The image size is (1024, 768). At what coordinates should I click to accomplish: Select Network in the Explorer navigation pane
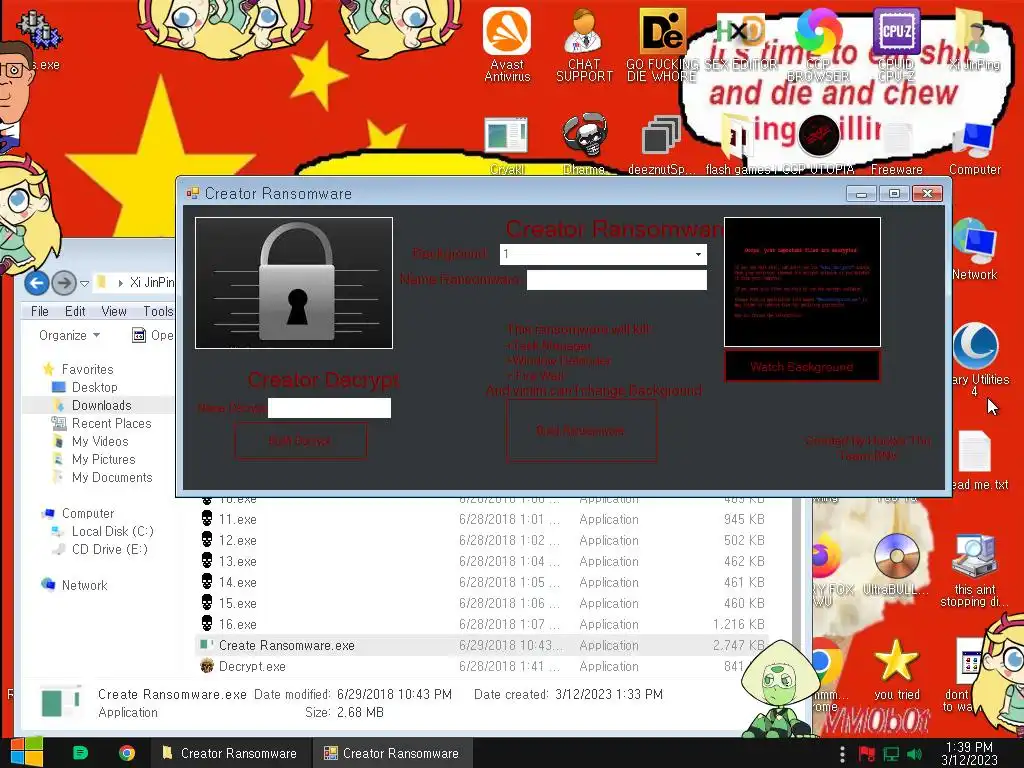coord(84,585)
